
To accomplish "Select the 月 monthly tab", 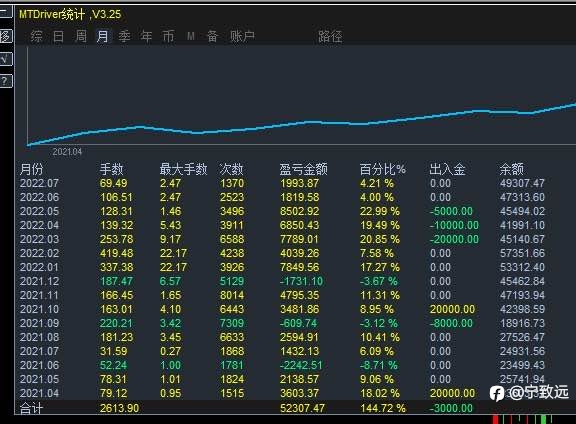I will coord(102,36).
